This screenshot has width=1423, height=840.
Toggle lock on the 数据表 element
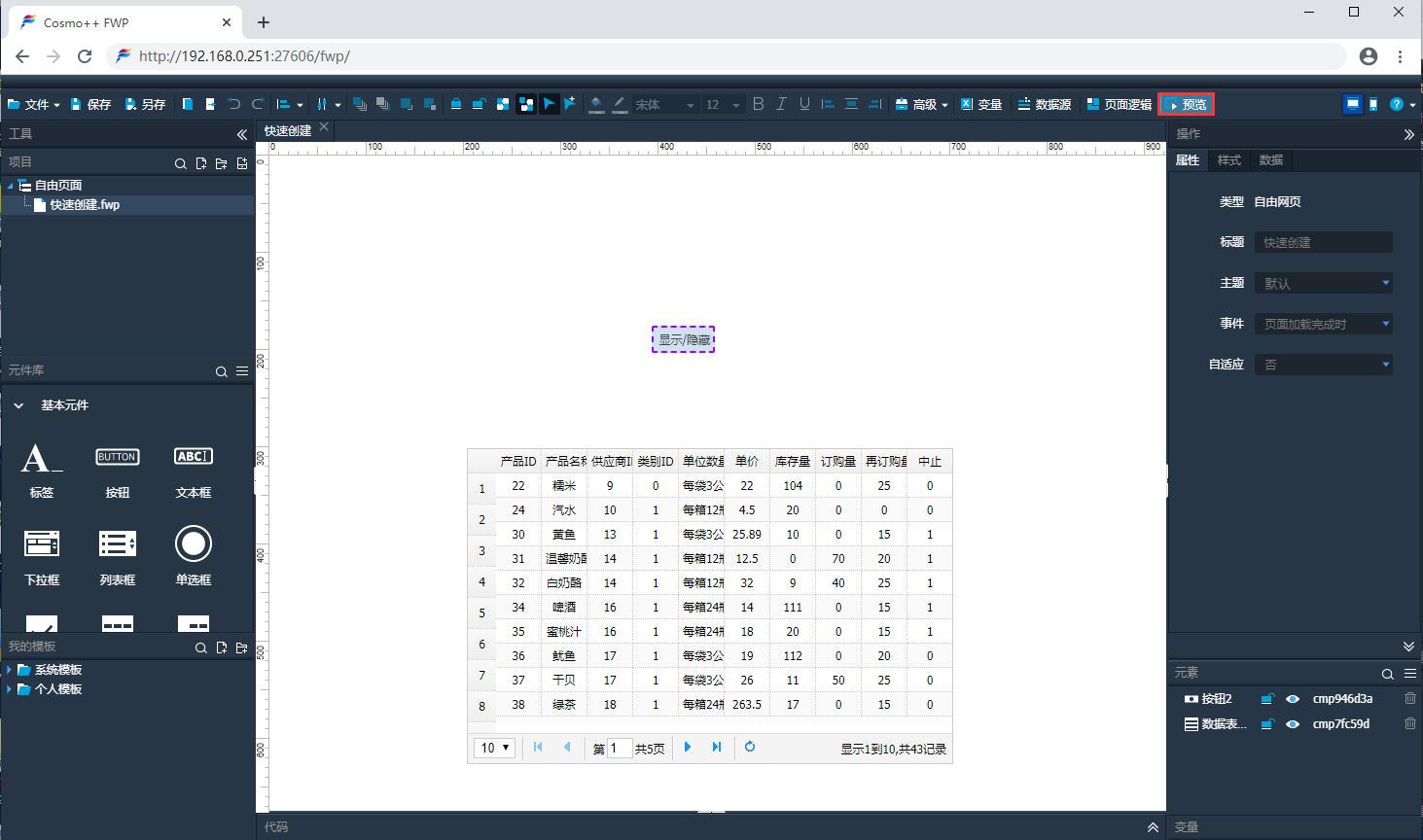coord(1267,723)
